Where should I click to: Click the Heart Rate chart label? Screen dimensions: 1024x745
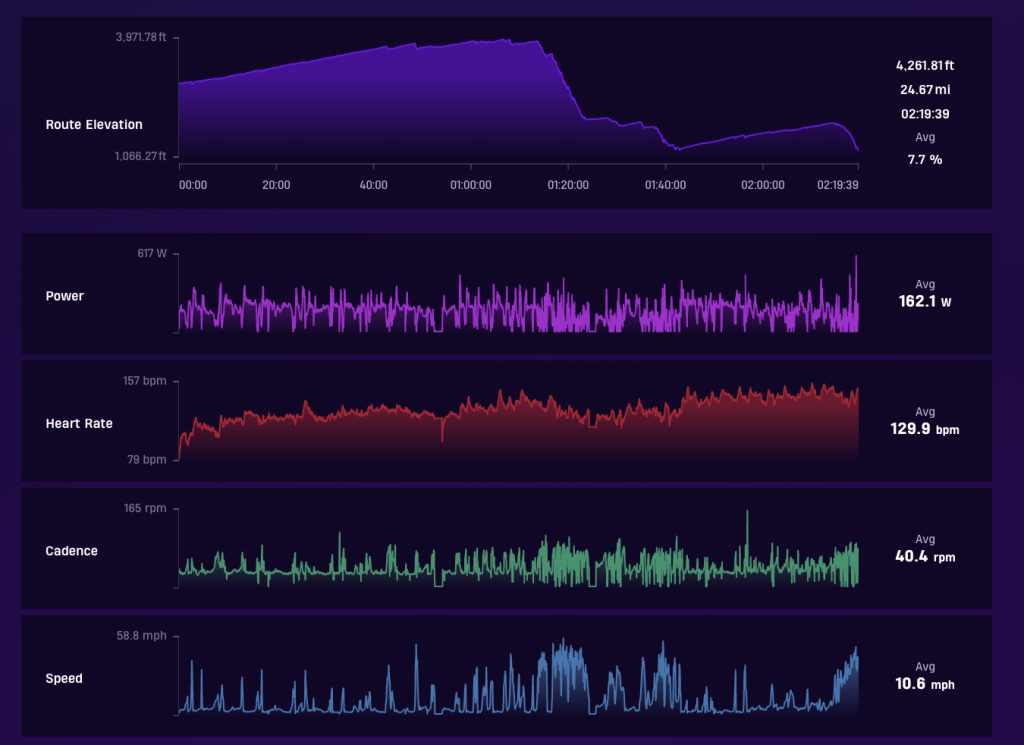point(79,423)
